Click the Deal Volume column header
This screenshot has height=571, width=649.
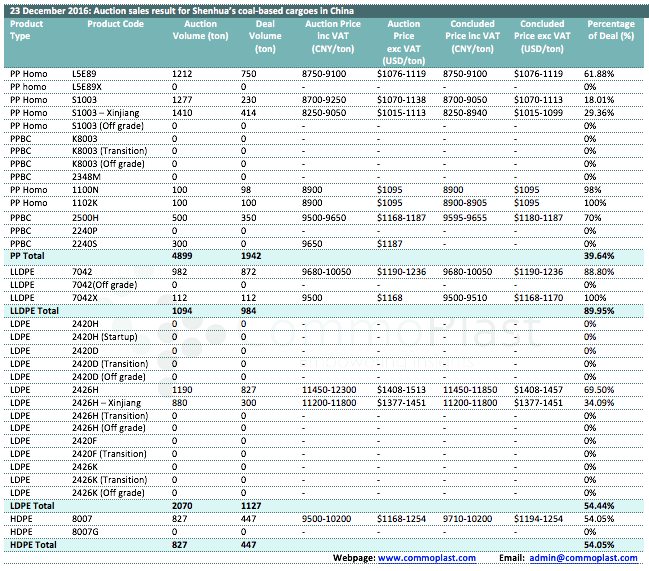coord(265,35)
